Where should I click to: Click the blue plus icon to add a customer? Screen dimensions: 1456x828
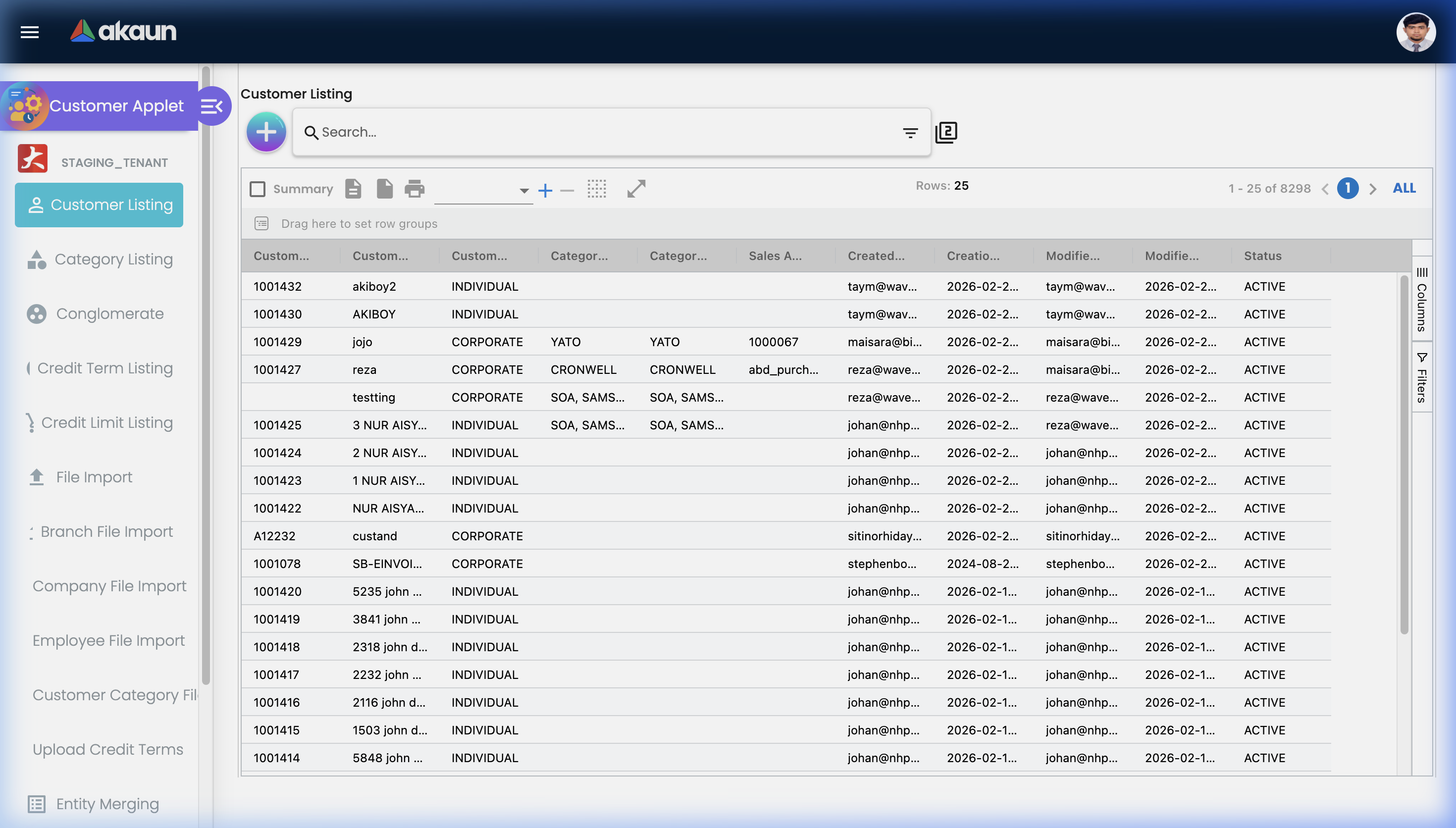tap(266, 131)
